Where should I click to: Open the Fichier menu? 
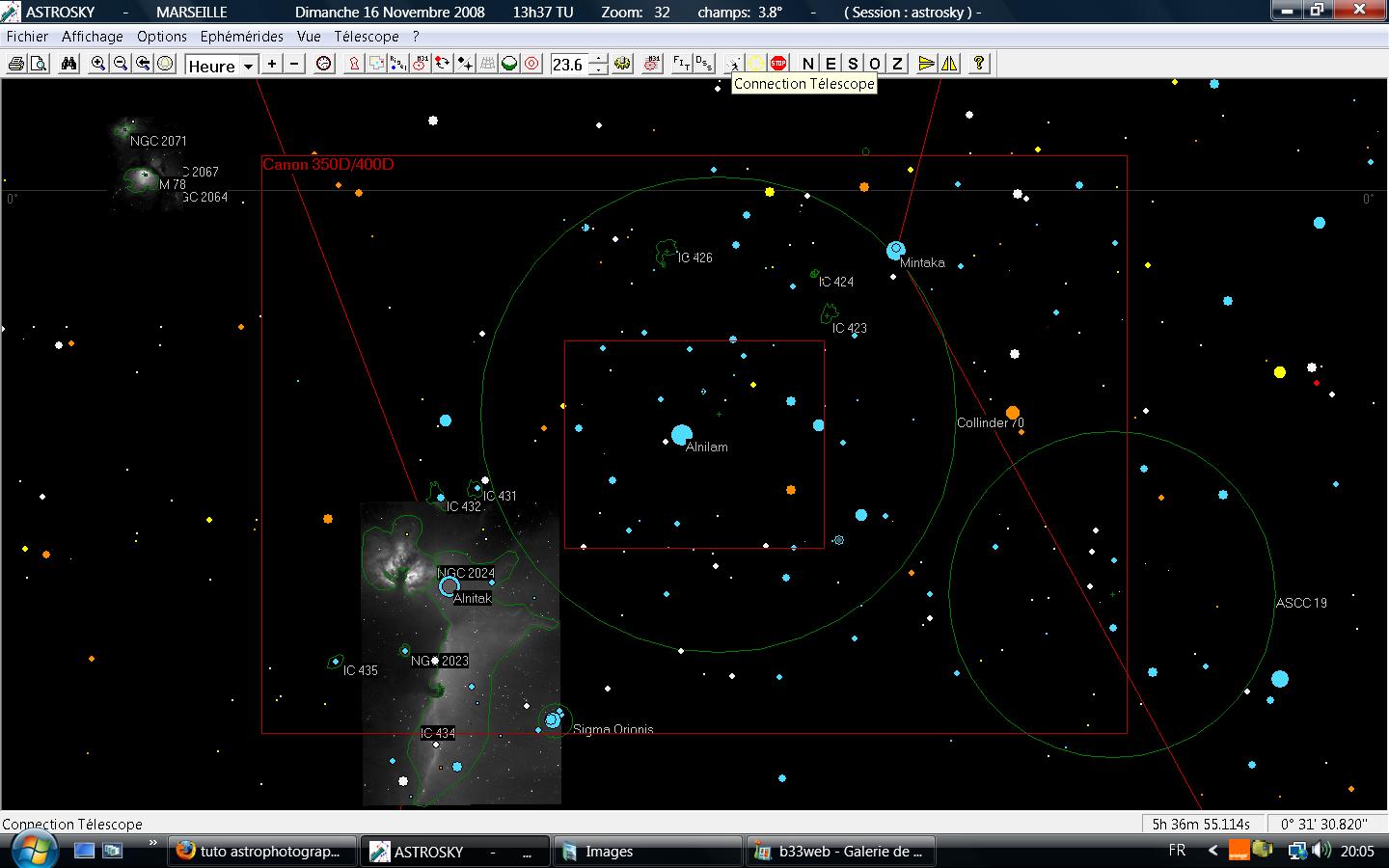27,37
